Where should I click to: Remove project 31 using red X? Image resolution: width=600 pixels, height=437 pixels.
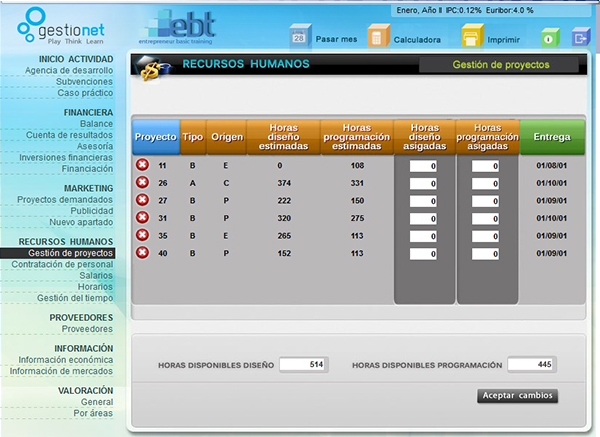142,217
